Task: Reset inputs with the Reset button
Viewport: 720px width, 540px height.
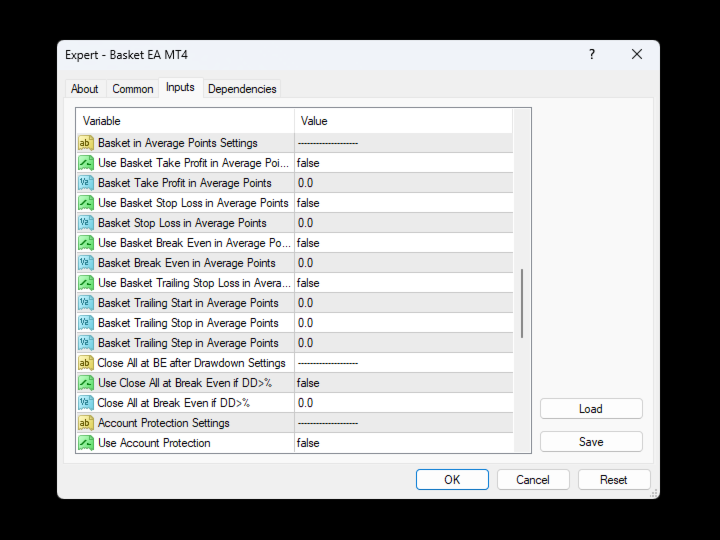Action: (614, 480)
